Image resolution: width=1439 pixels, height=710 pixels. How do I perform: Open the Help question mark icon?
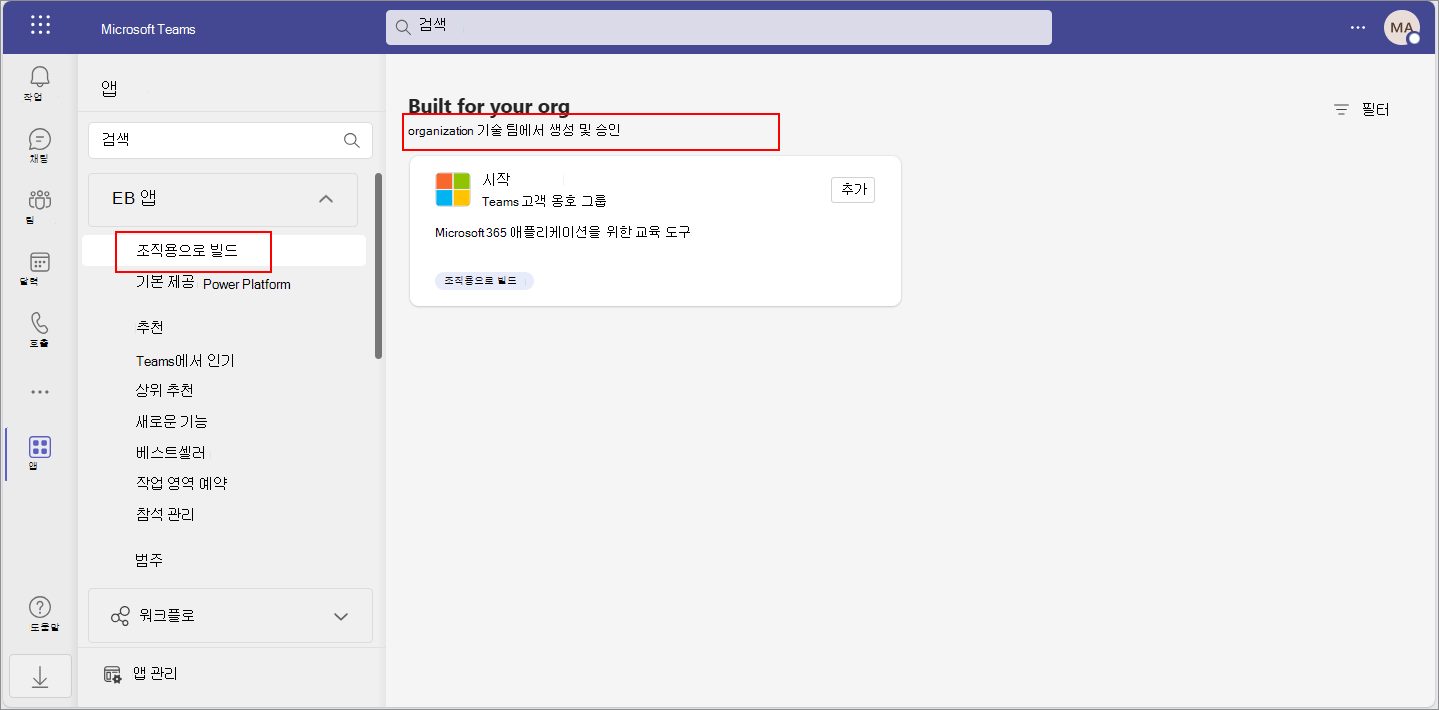point(40,607)
